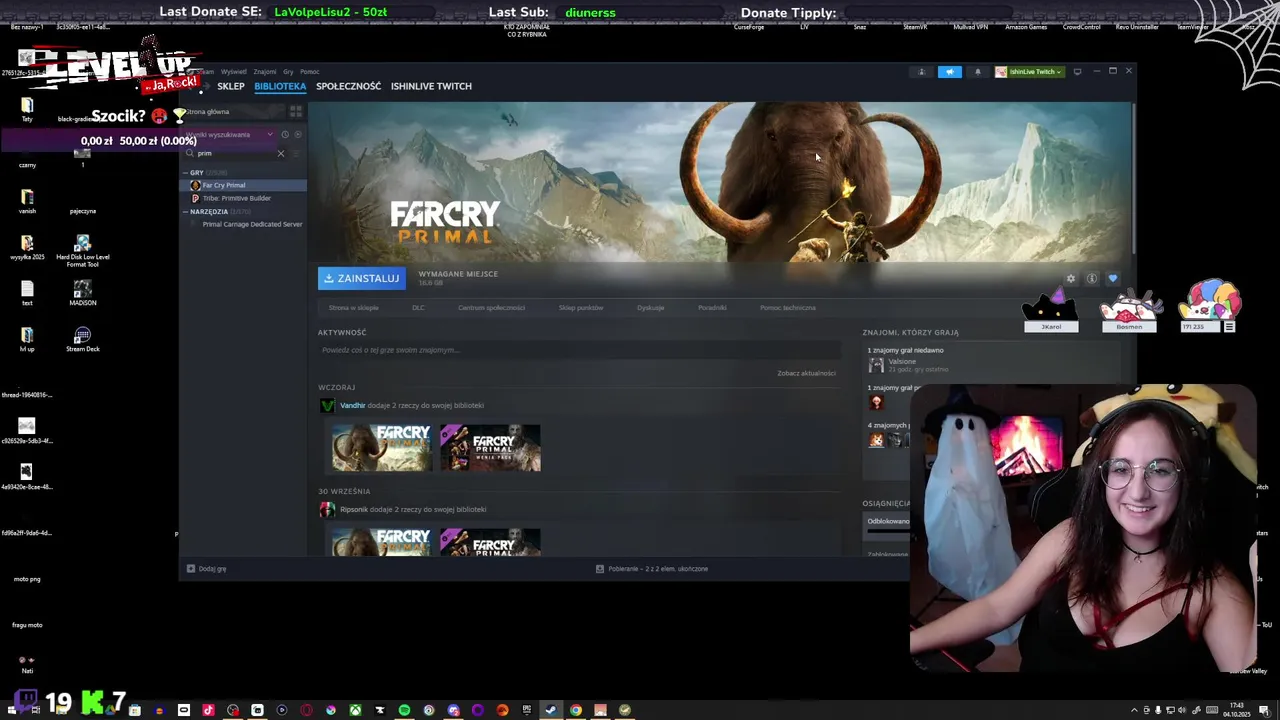This screenshot has height=720, width=1280.
Task: Enter Big Picture mode icon
Action: coord(1077,72)
